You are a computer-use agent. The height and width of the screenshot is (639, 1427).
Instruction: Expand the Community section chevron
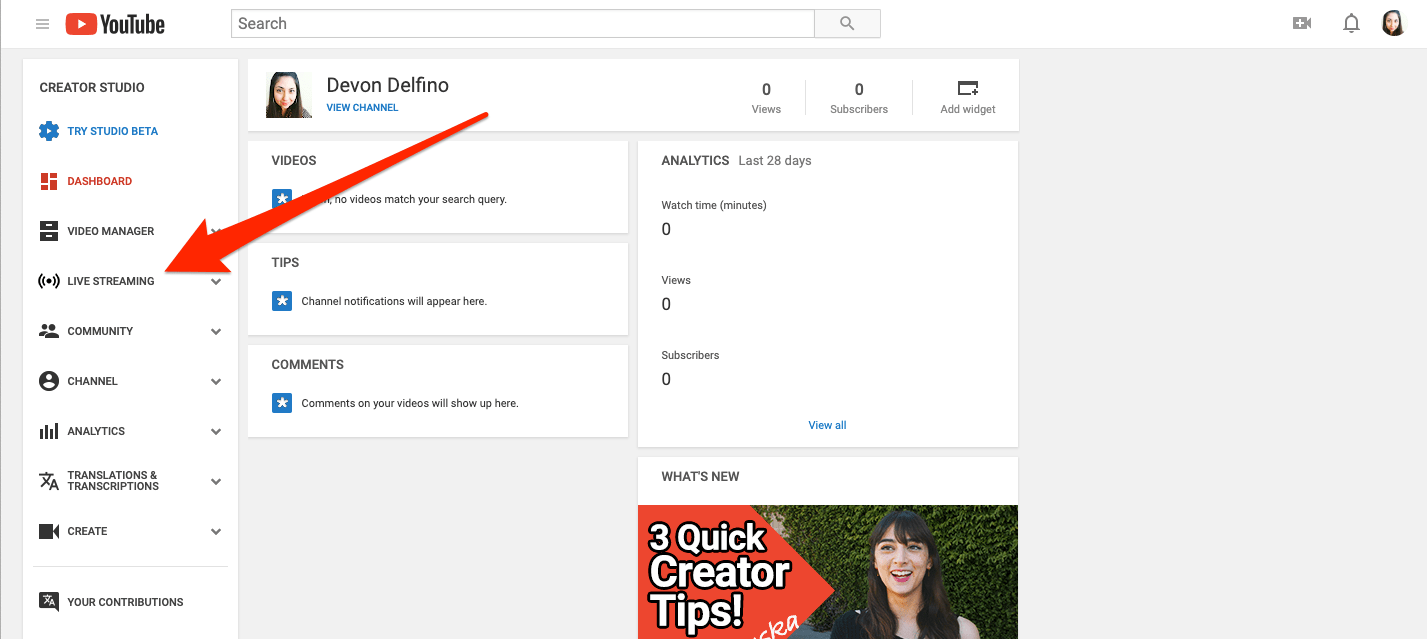(x=216, y=331)
